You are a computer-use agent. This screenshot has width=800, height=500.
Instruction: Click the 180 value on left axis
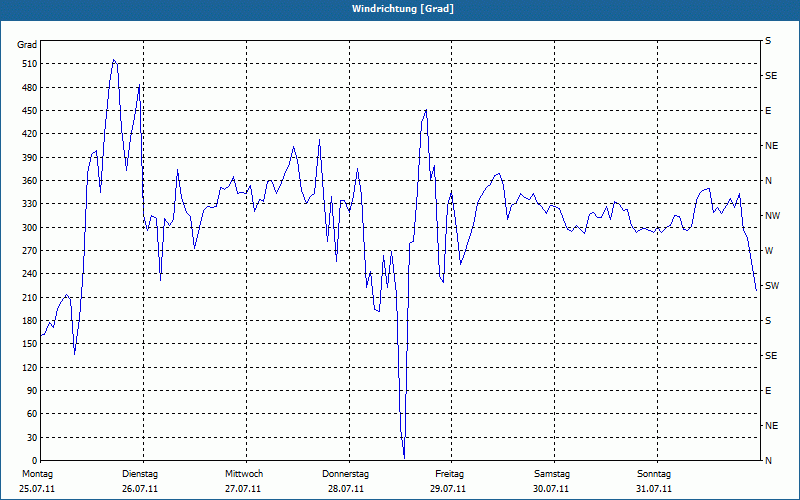[x=30, y=321]
